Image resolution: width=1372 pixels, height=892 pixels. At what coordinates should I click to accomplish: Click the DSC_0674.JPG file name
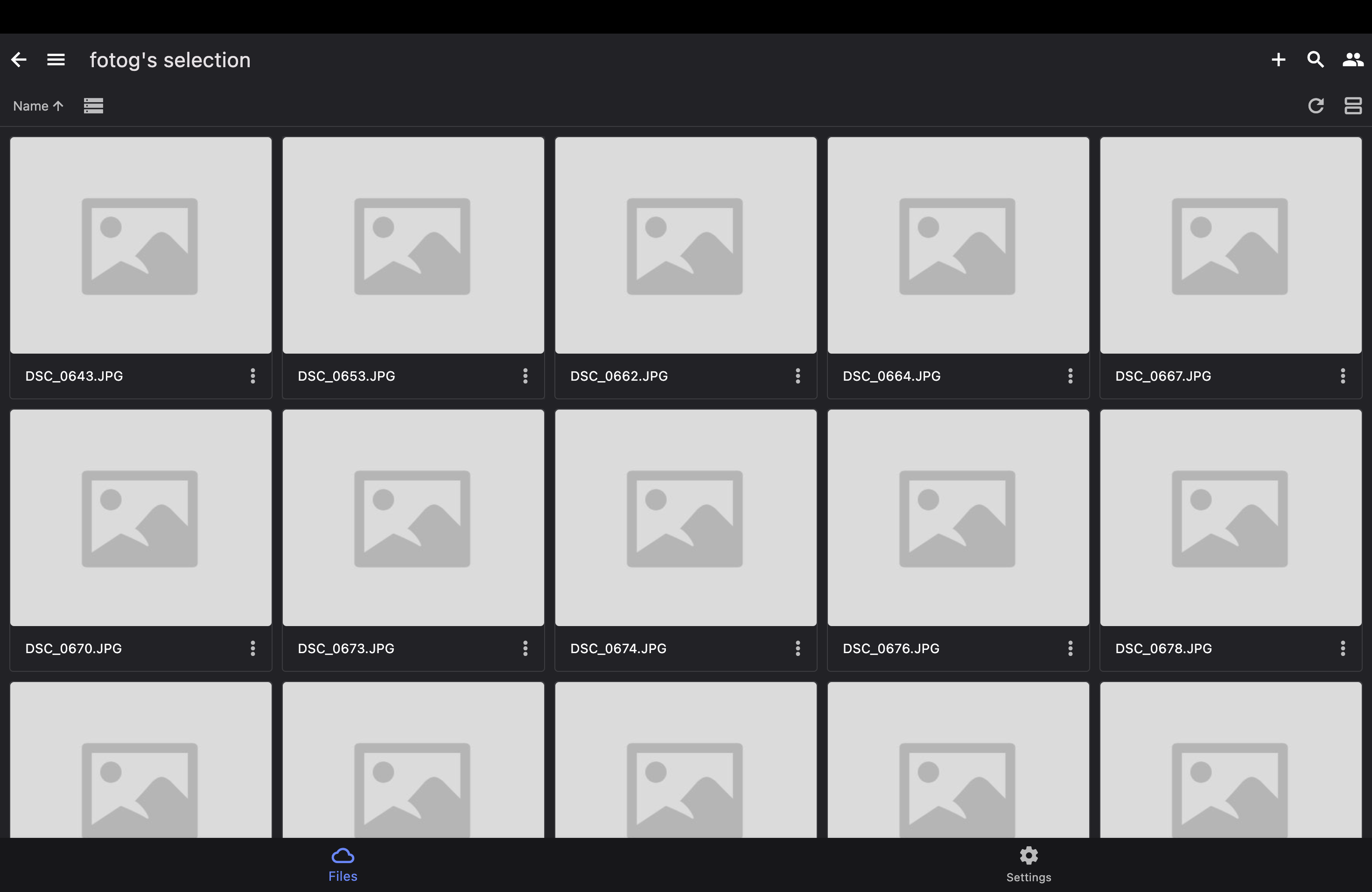(x=618, y=648)
